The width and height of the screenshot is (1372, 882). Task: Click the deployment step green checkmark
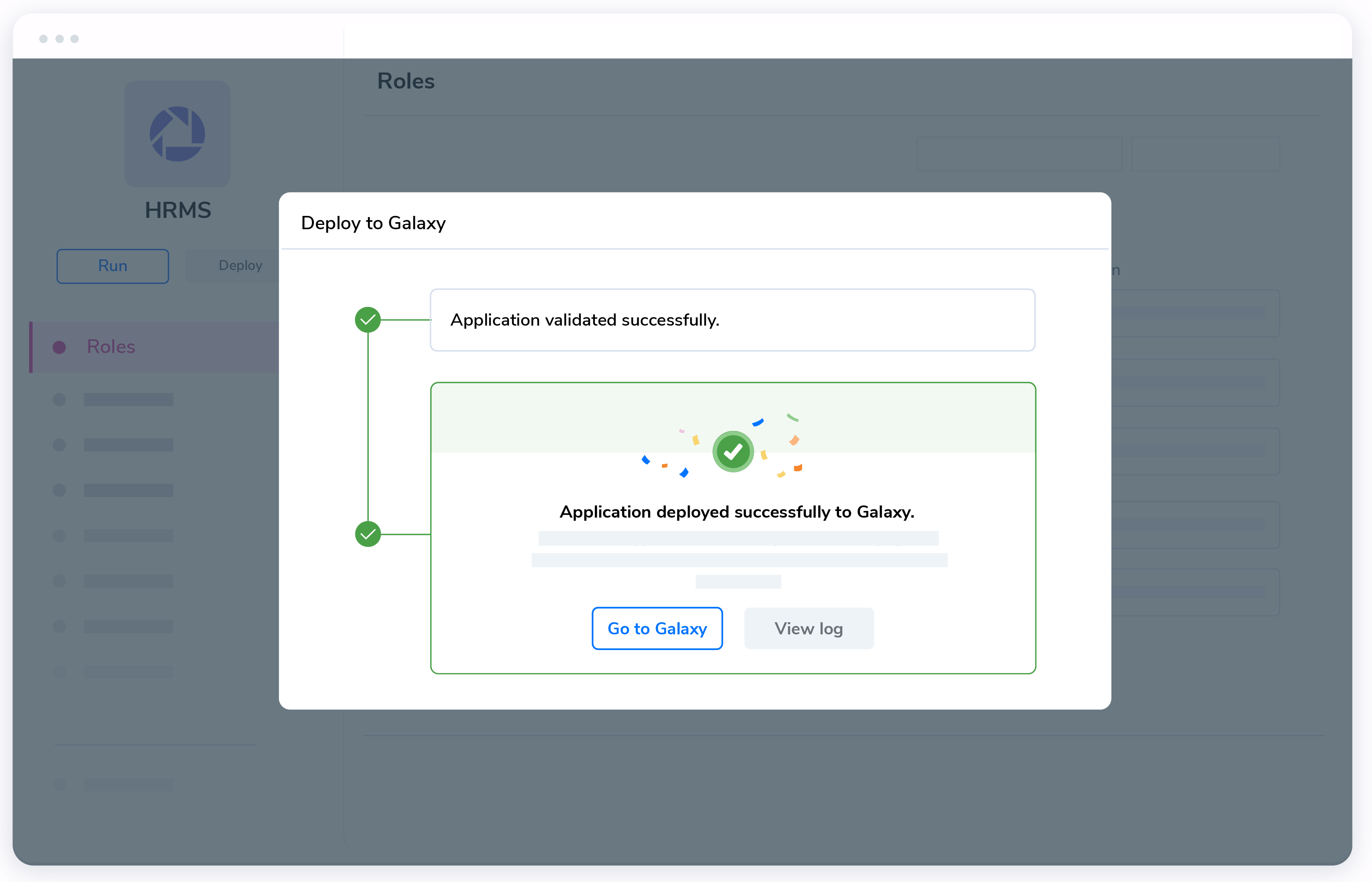click(x=368, y=534)
